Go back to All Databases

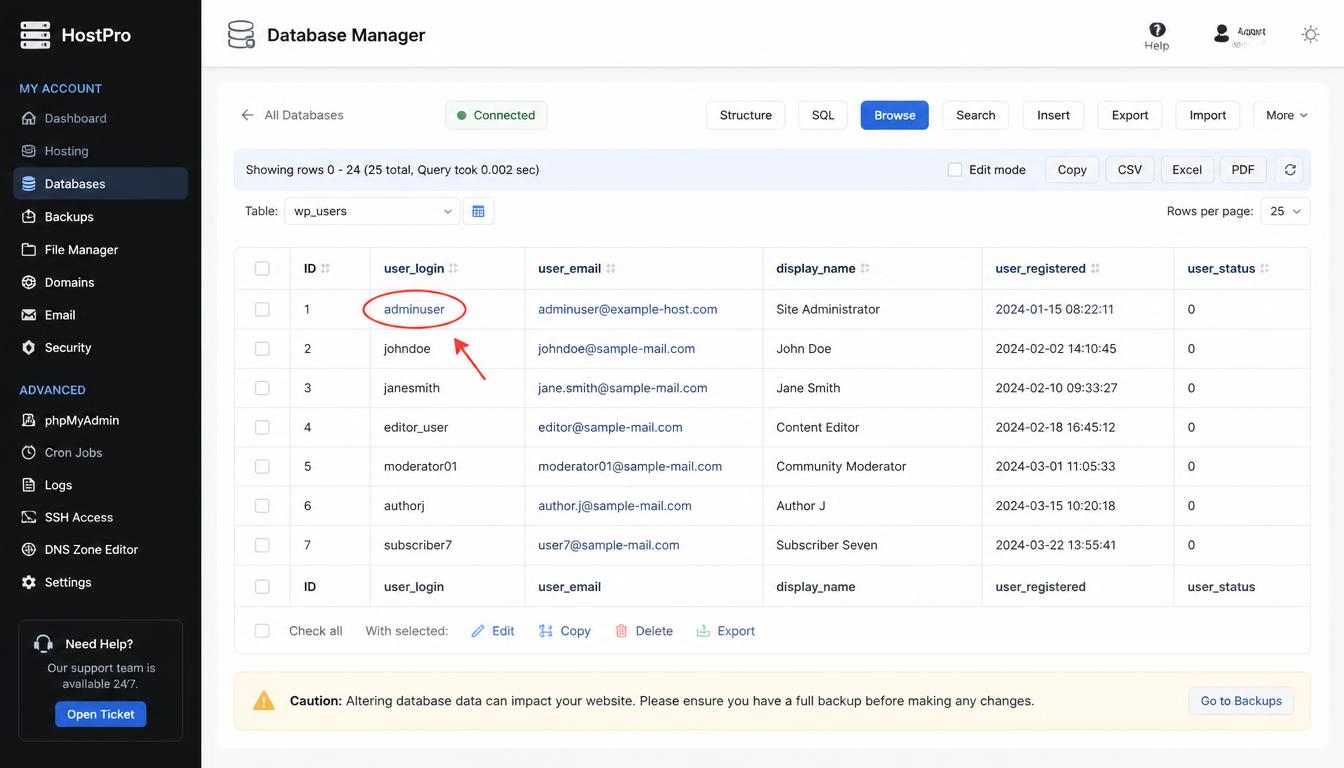click(292, 115)
